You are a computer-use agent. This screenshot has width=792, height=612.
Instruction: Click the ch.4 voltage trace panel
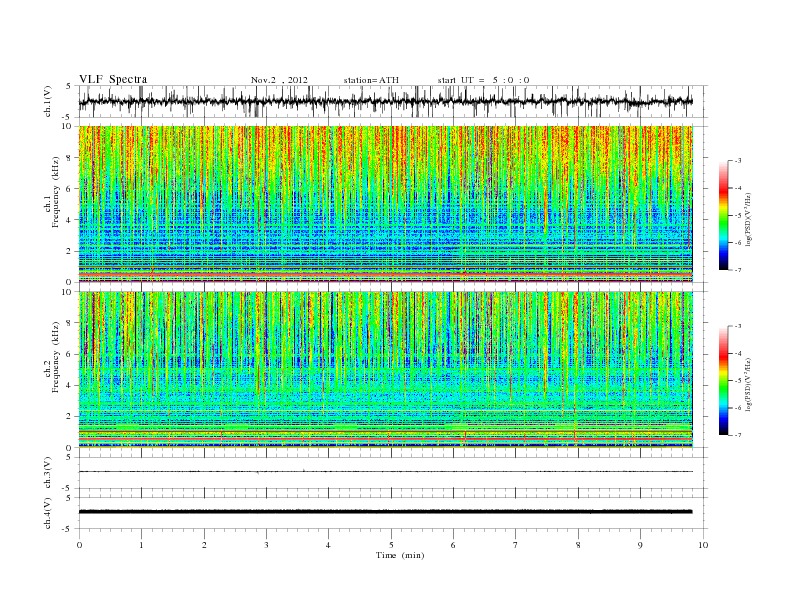click(x=393, y=513)
